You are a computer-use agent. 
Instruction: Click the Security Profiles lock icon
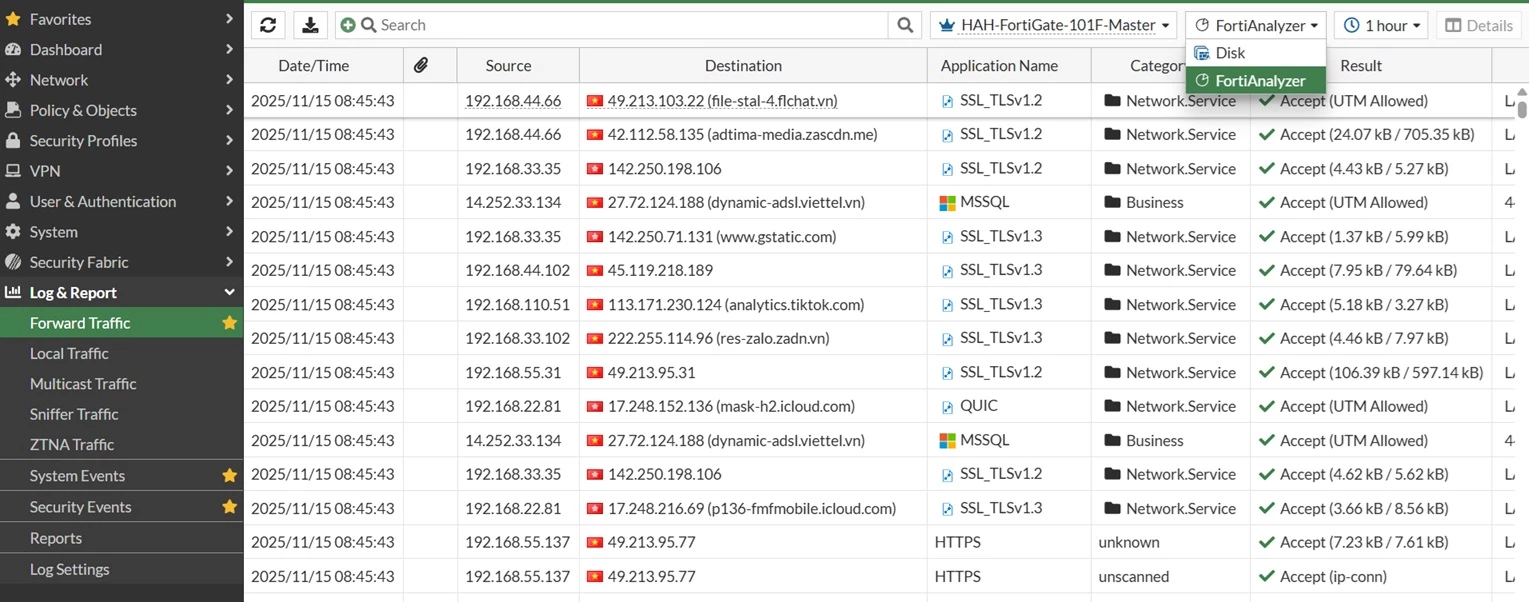pos(13,141)
